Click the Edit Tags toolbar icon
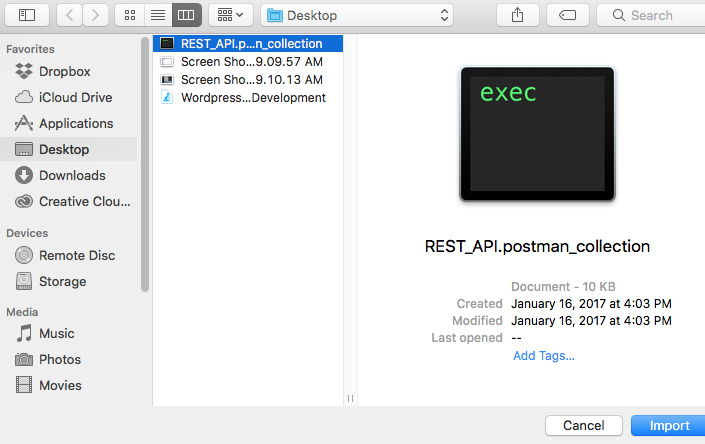 pyautogui.click(x=568, y=15)
